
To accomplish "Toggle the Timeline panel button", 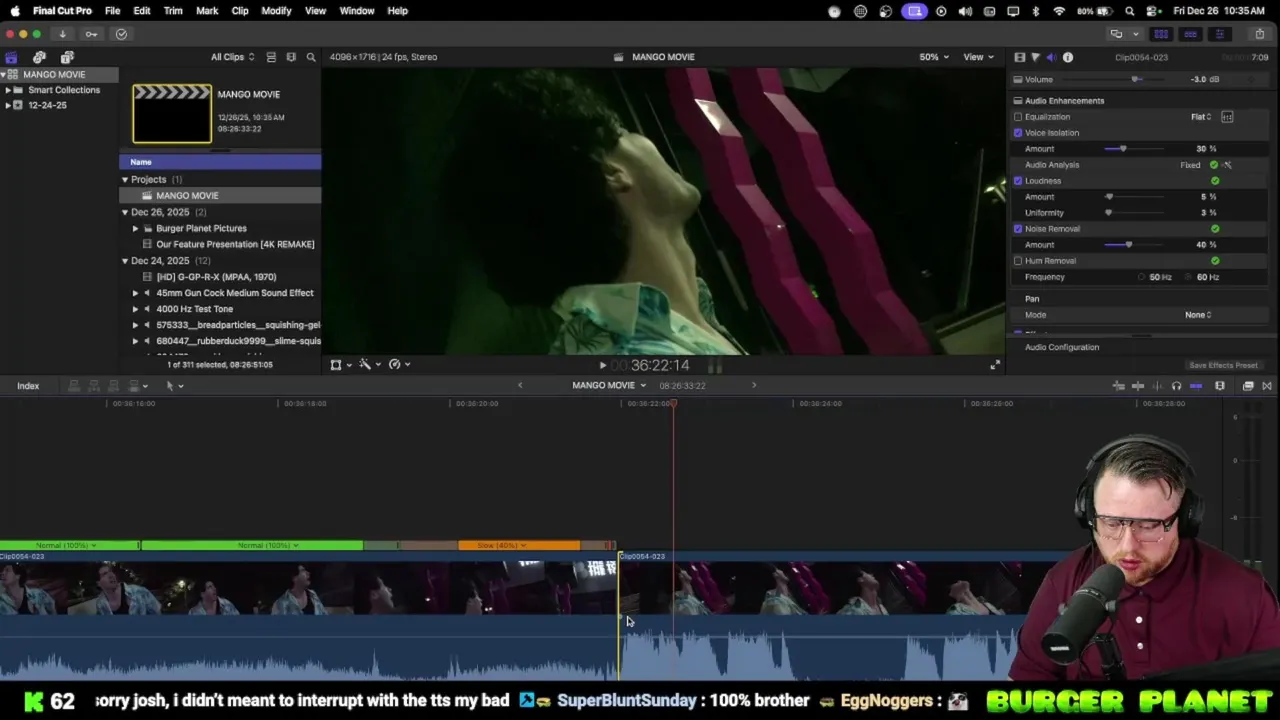I will click(x=1190, y=34).
